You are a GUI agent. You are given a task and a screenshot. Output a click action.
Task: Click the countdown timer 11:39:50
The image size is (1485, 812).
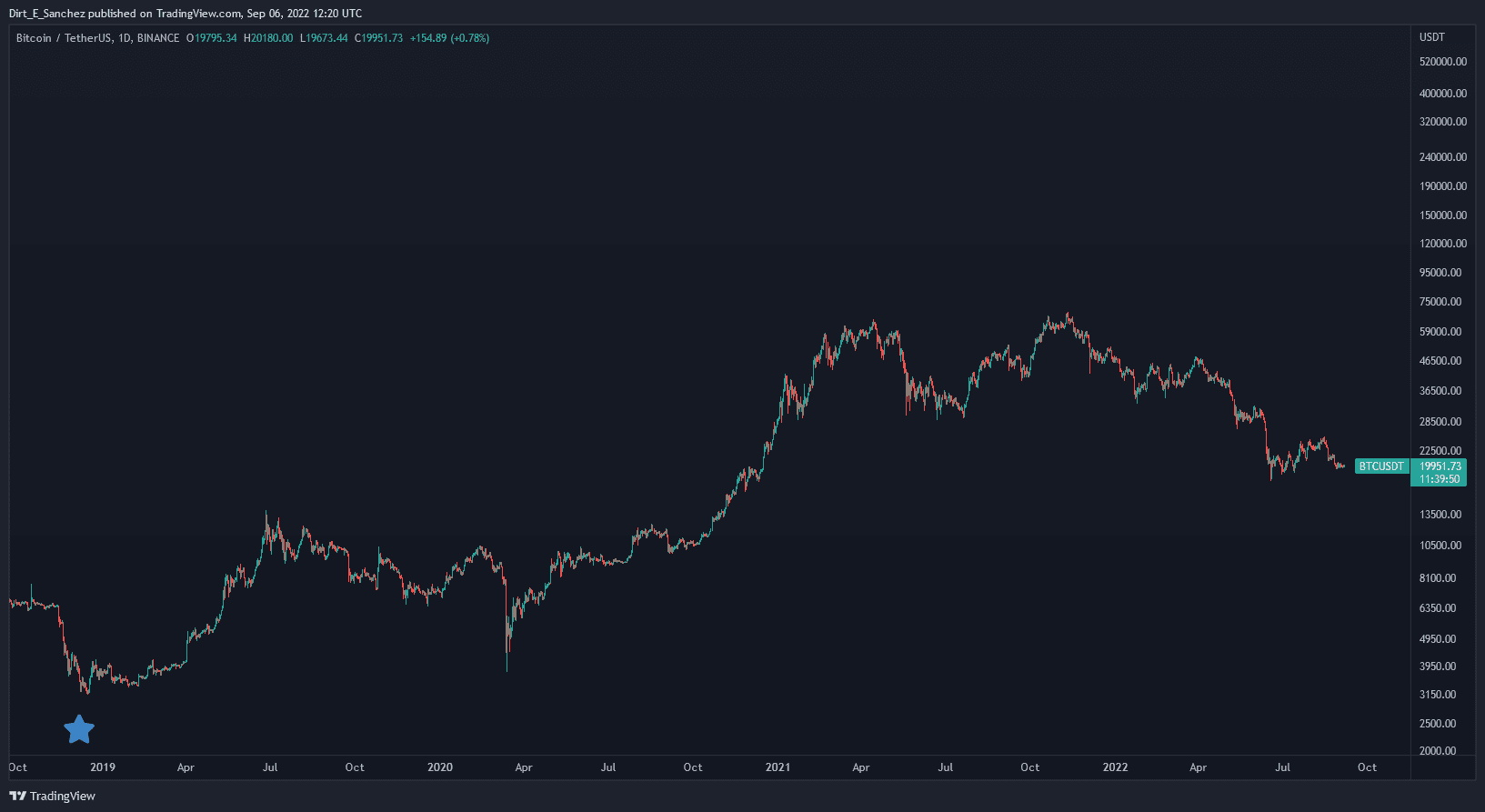tap(1440, 479)
